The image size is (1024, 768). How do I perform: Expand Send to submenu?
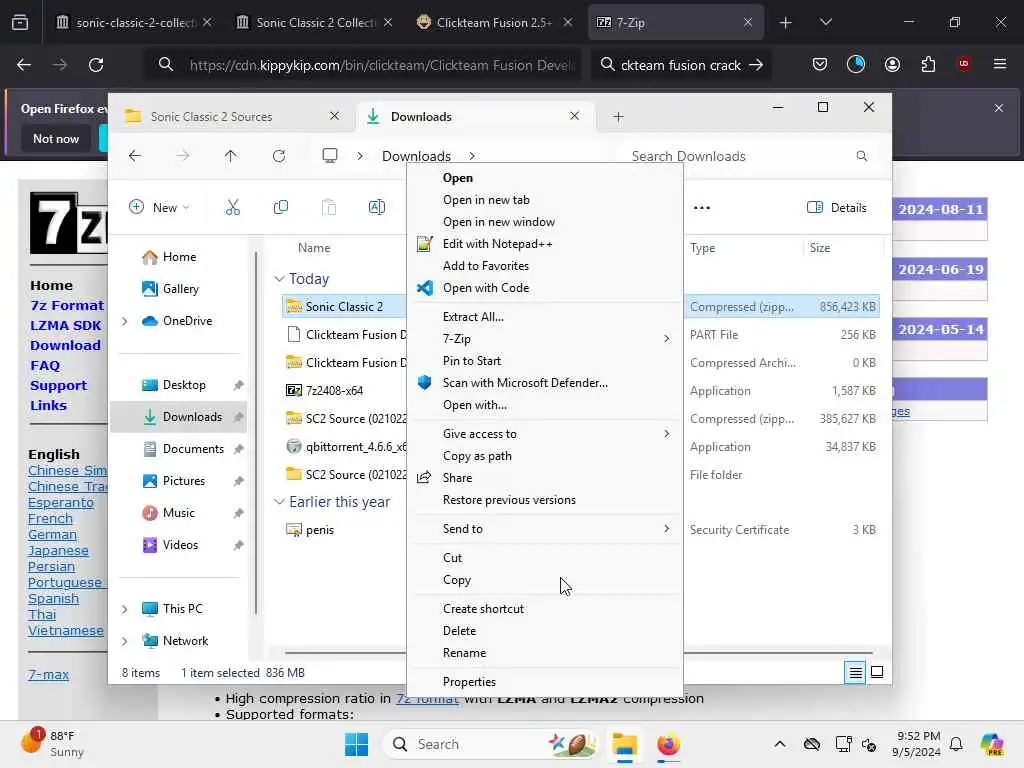(x=666, y=528)
